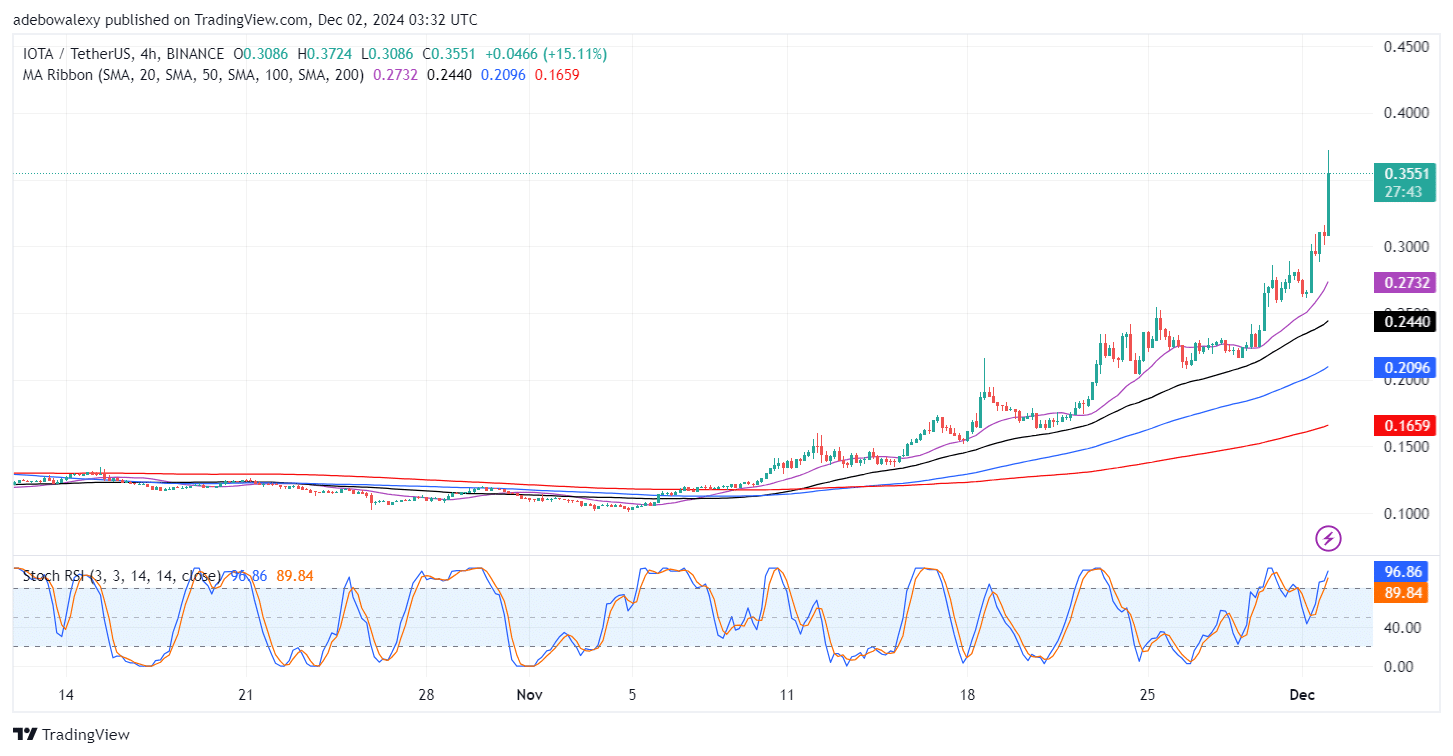This screenshot has height=756, width=1453.
Task: Click the 14 date label on time axis
Action: pyautogui.click(x=66, y=695)
